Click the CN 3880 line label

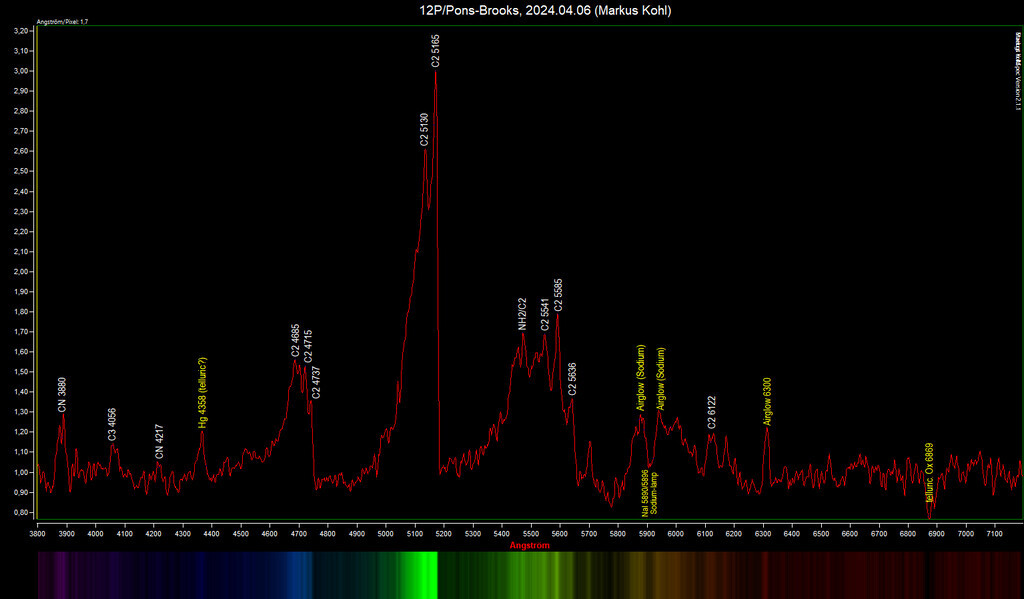[x=62, y=394]
